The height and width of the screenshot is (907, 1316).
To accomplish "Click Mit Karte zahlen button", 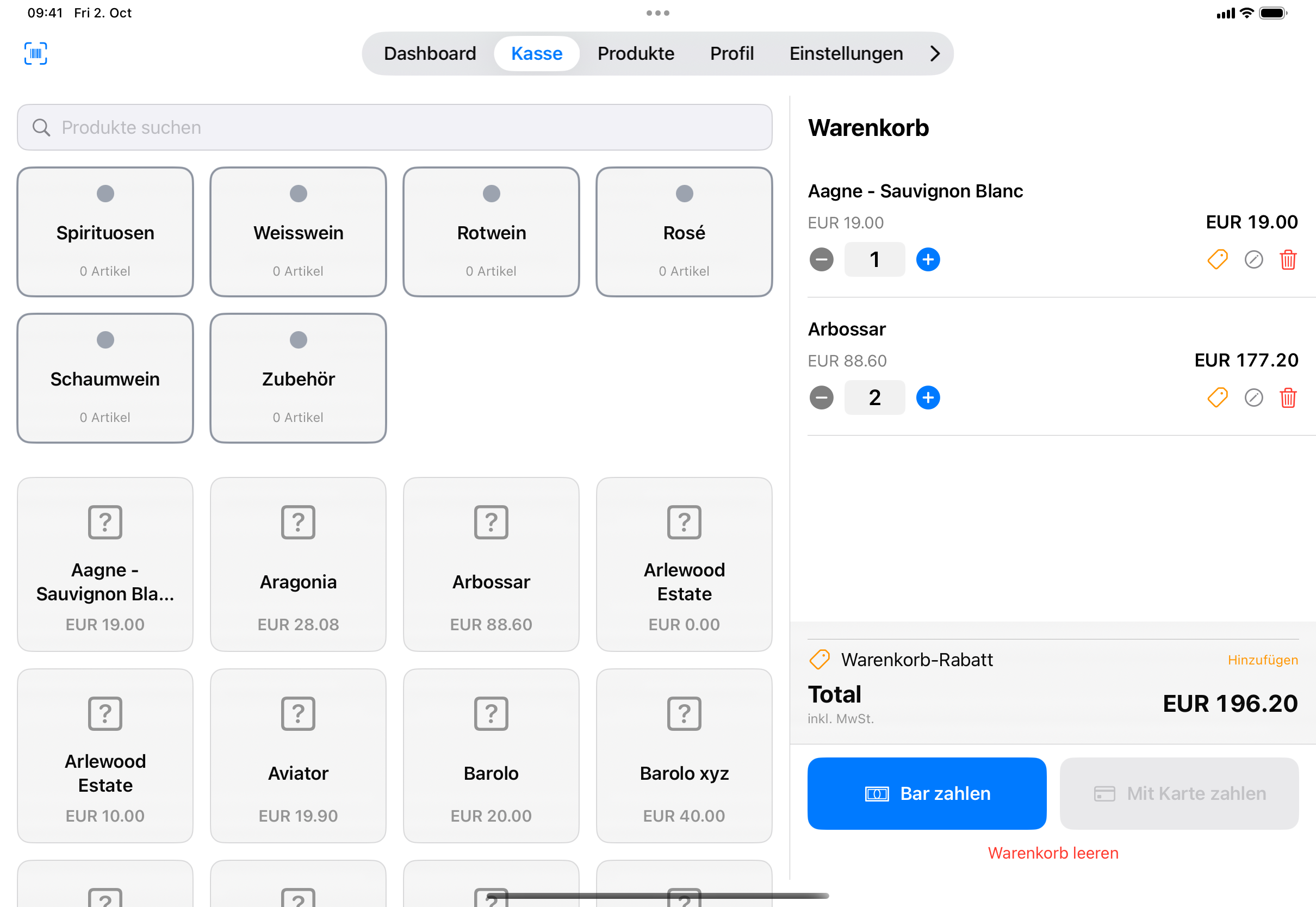I will 1178,793.
